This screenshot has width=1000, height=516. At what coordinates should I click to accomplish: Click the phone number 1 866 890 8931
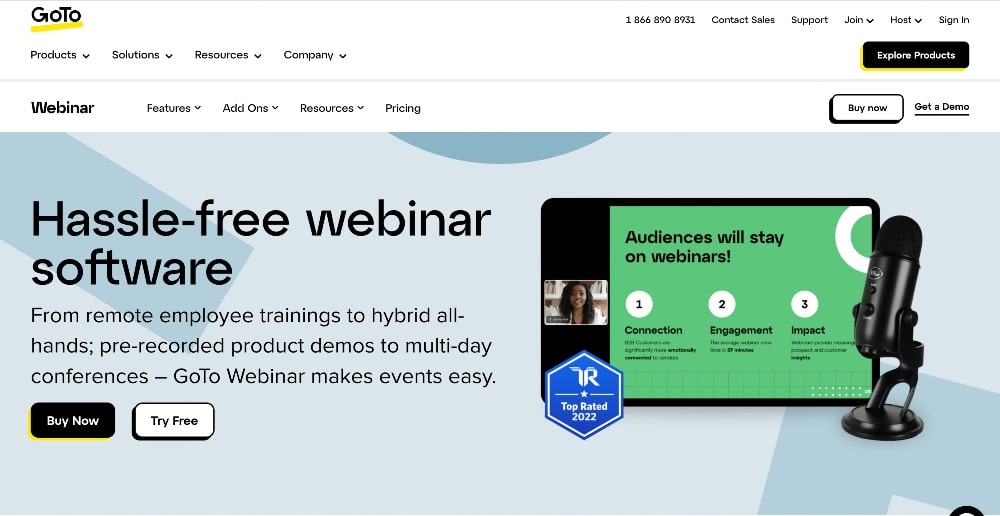click(x=660, y=20)
